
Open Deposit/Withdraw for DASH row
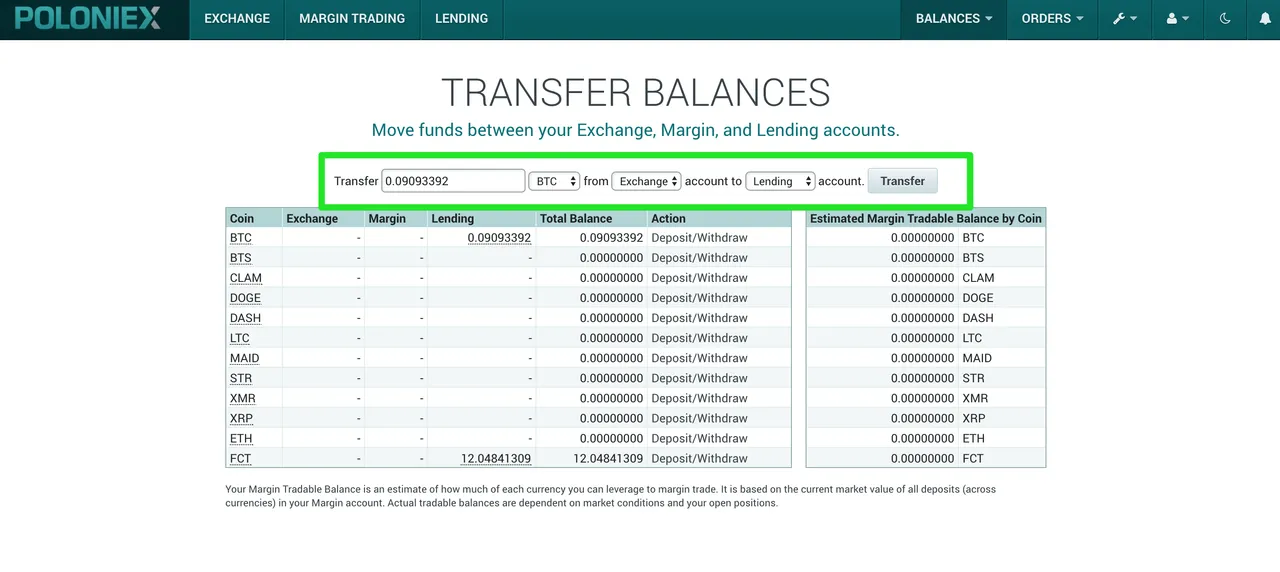699,318
